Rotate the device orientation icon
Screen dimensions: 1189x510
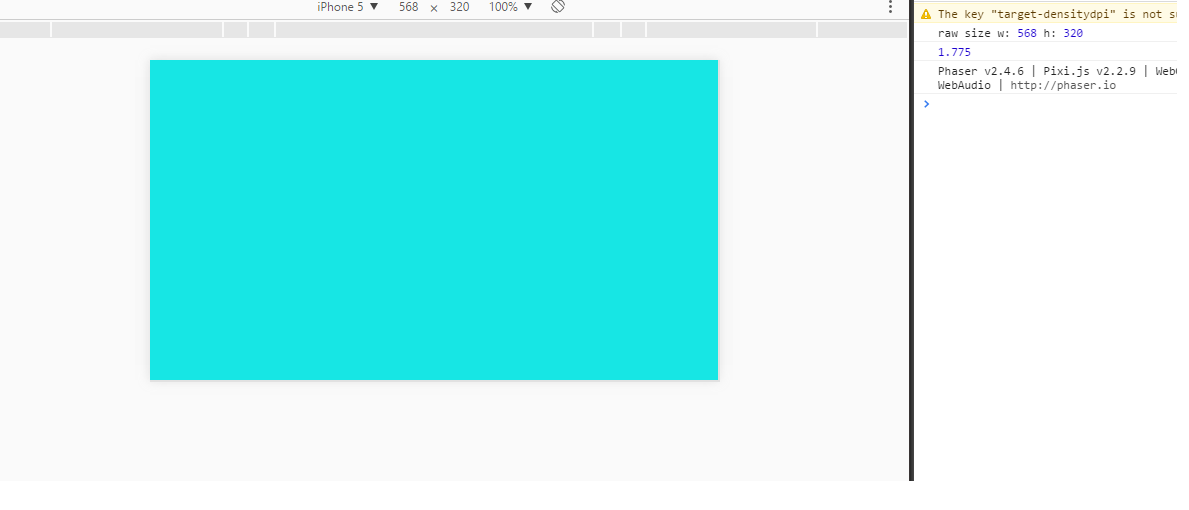click(x=558, y=6)
